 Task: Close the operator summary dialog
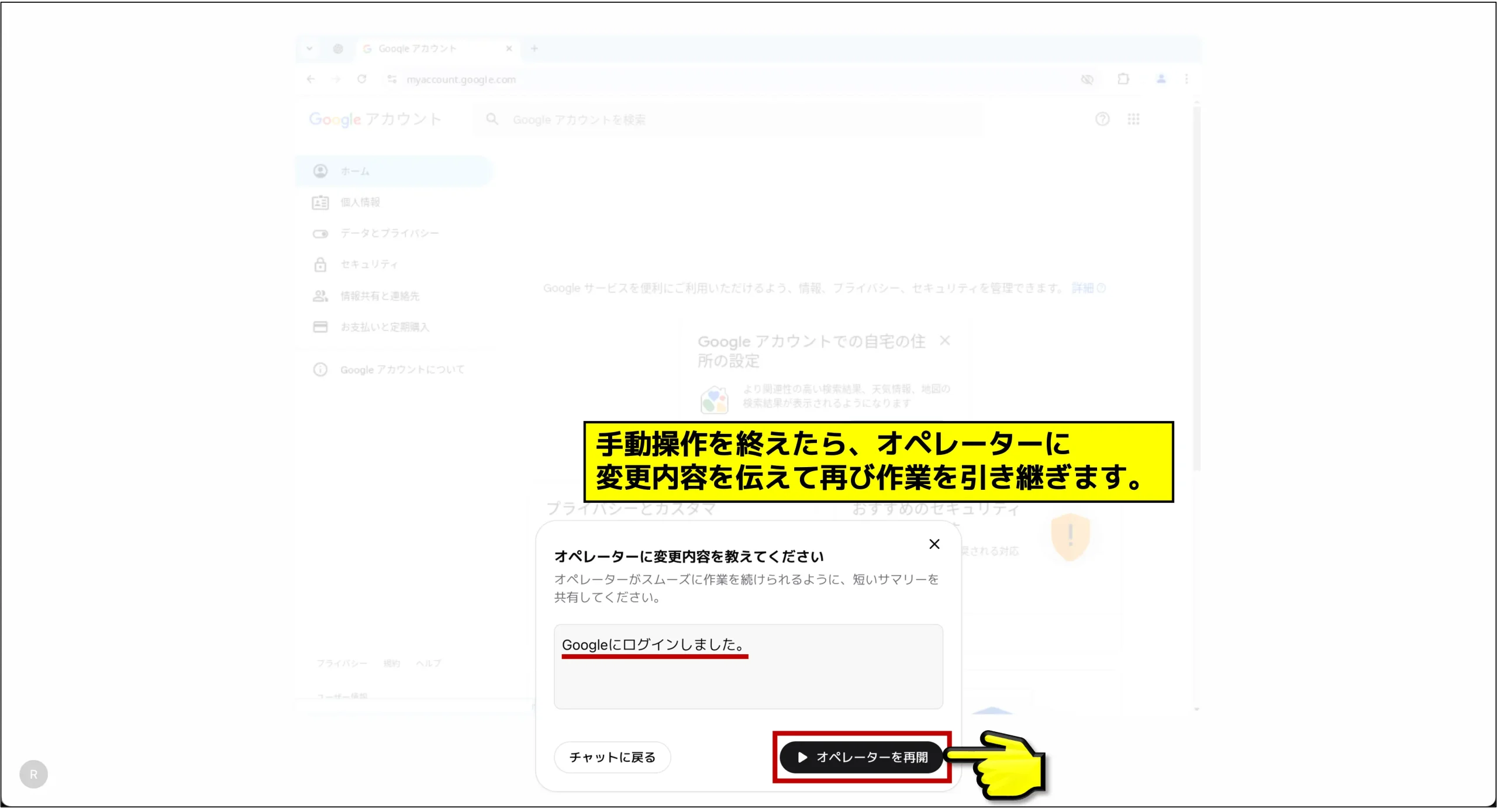pos(934,544)
